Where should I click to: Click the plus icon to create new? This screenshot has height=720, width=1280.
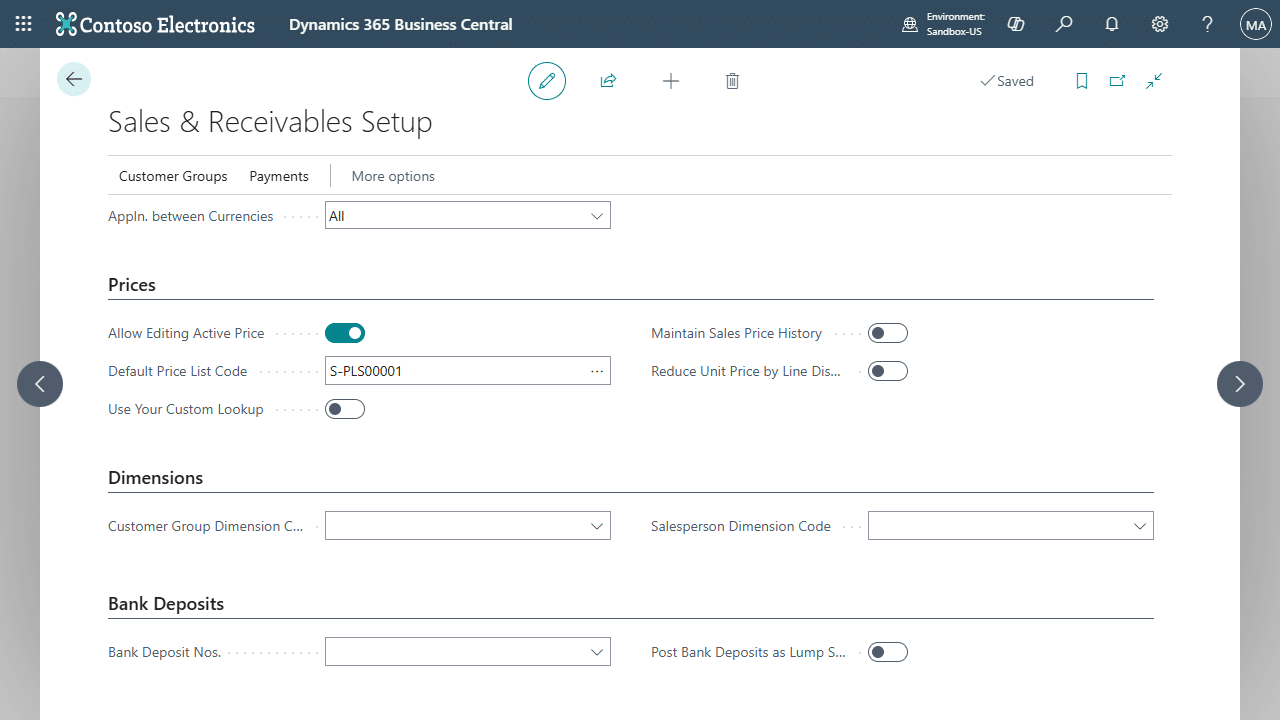[671, 81]
